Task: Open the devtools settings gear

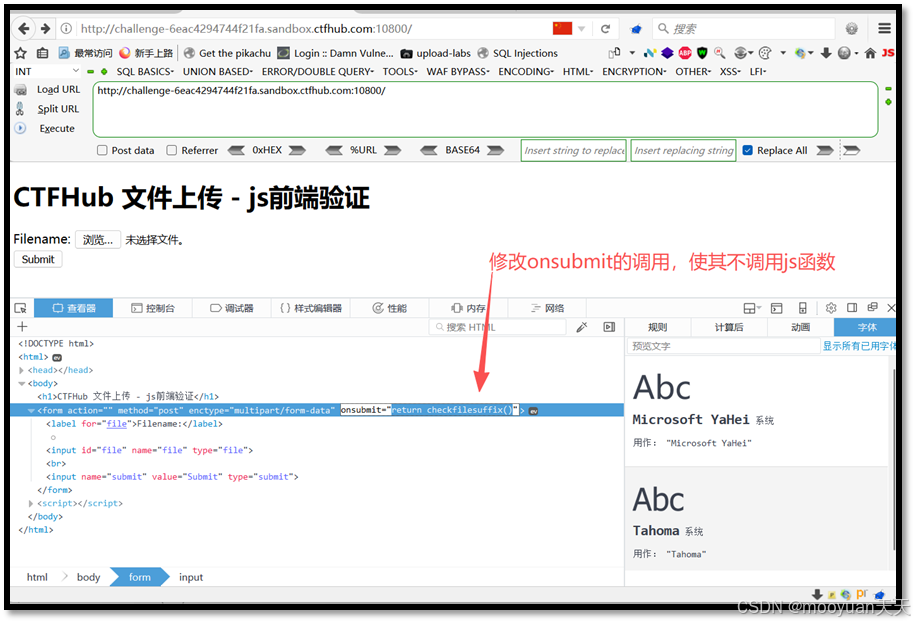Action: pos(829,308)
